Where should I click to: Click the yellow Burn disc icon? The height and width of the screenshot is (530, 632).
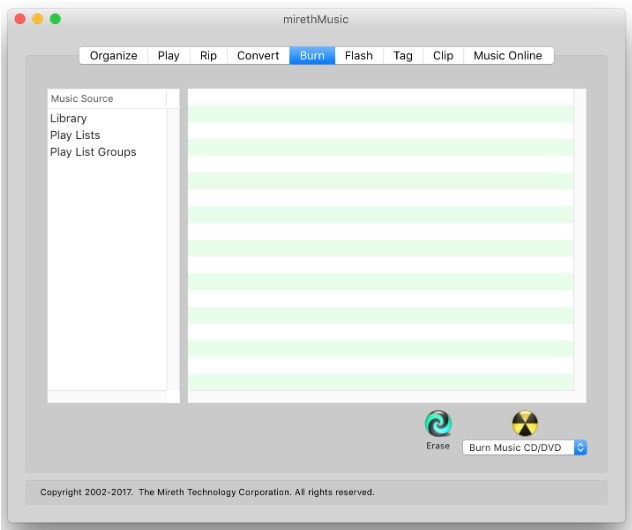[x=525, y=423]
